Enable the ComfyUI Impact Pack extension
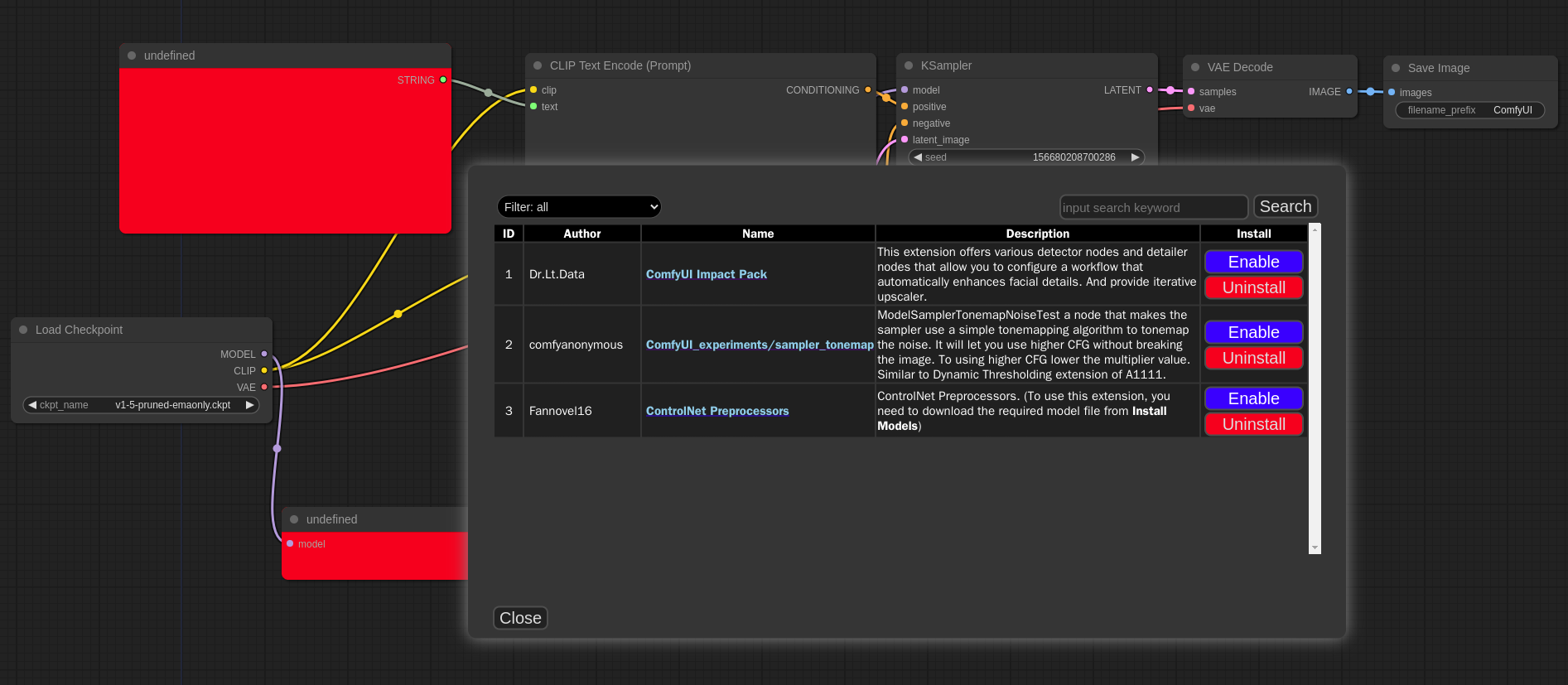 coord(1253,262)
